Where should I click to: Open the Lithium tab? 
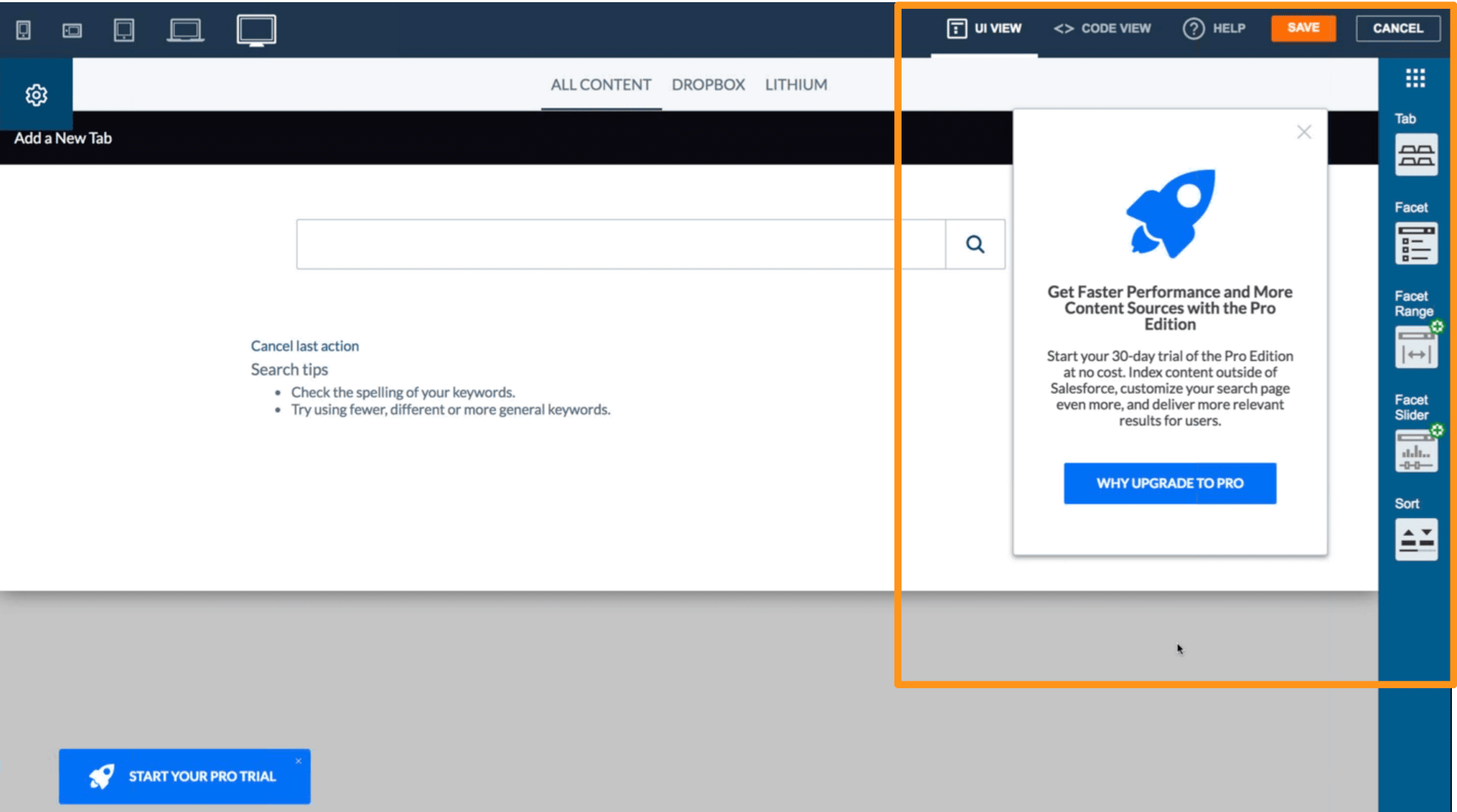pos(796,85)
